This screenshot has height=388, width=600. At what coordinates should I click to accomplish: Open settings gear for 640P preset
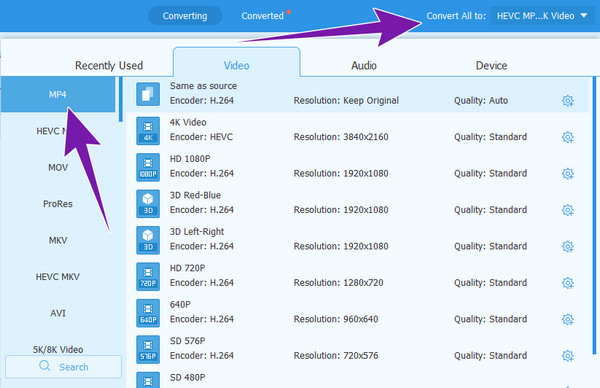(567, 319)
